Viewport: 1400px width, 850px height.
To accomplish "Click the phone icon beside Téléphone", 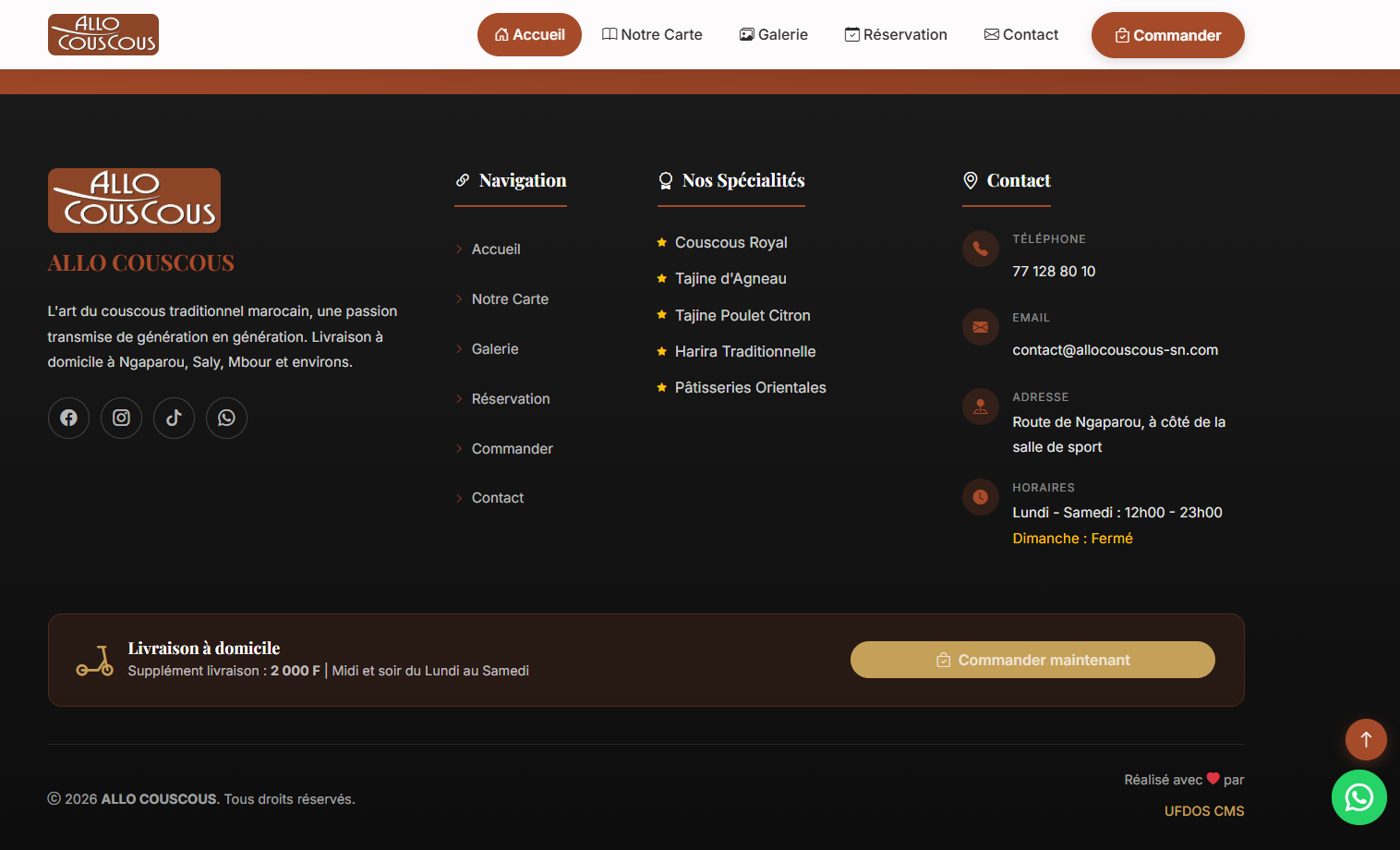I will tap(980, 249).
